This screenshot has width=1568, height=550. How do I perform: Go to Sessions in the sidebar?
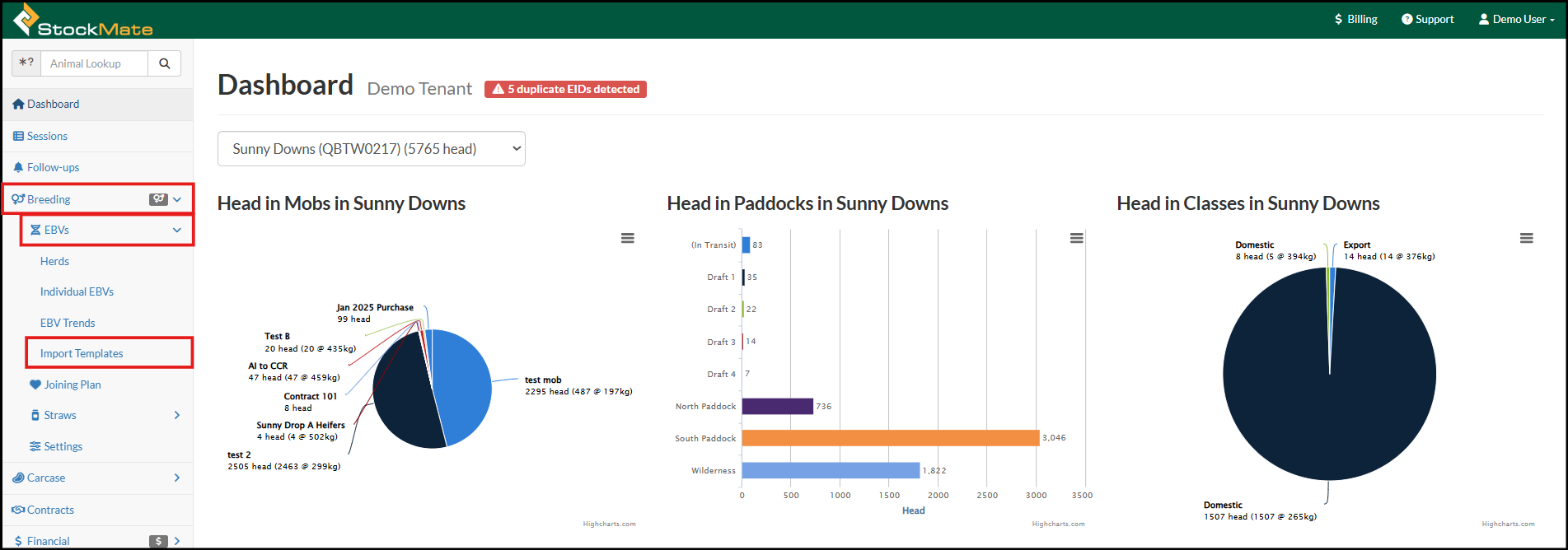click(x=47, y=136)
